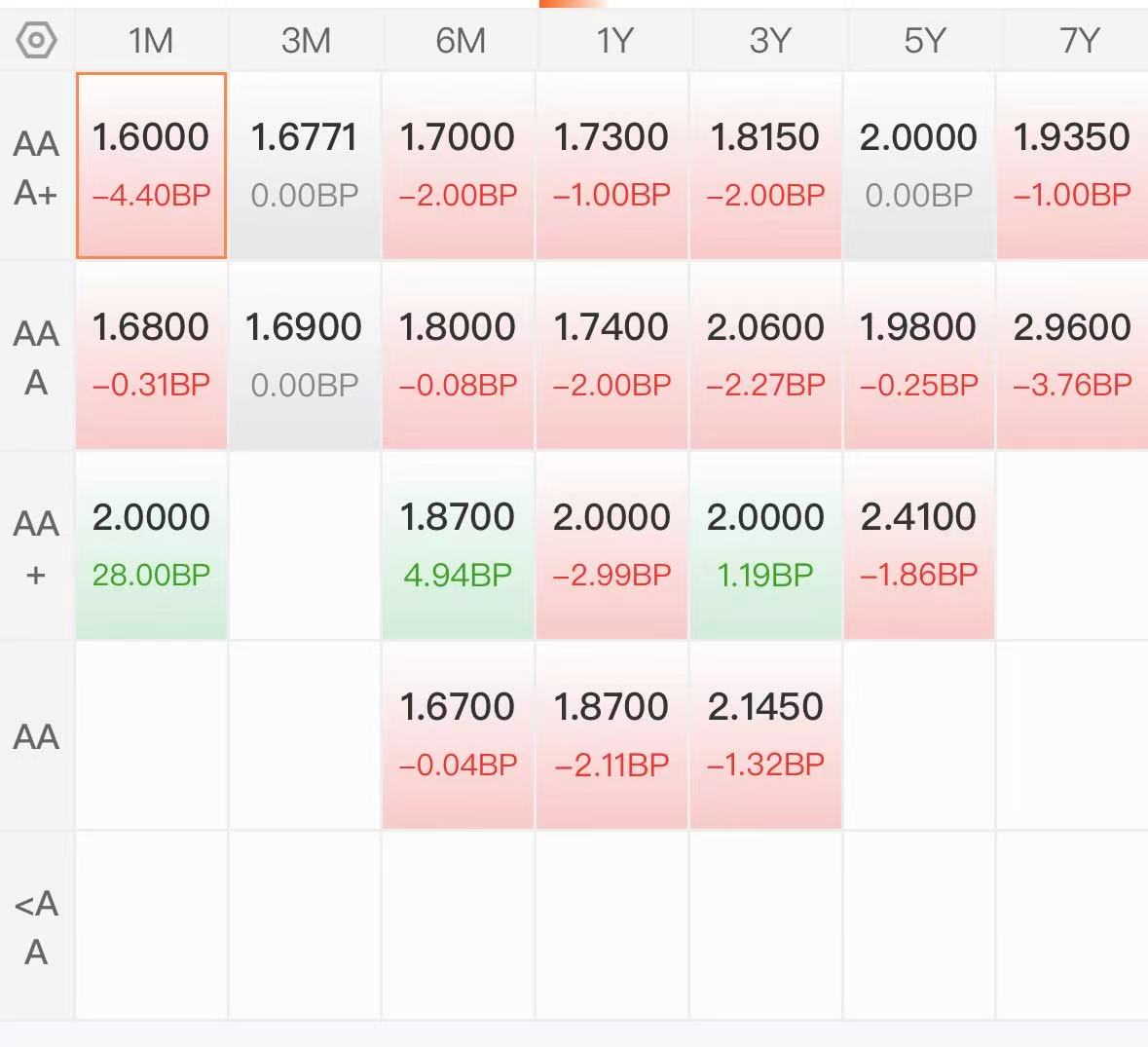The image size is (1148, 1047).
Task: Select the AAA+ 7Y cell showing 1.9350
Action: [1073, 166]
